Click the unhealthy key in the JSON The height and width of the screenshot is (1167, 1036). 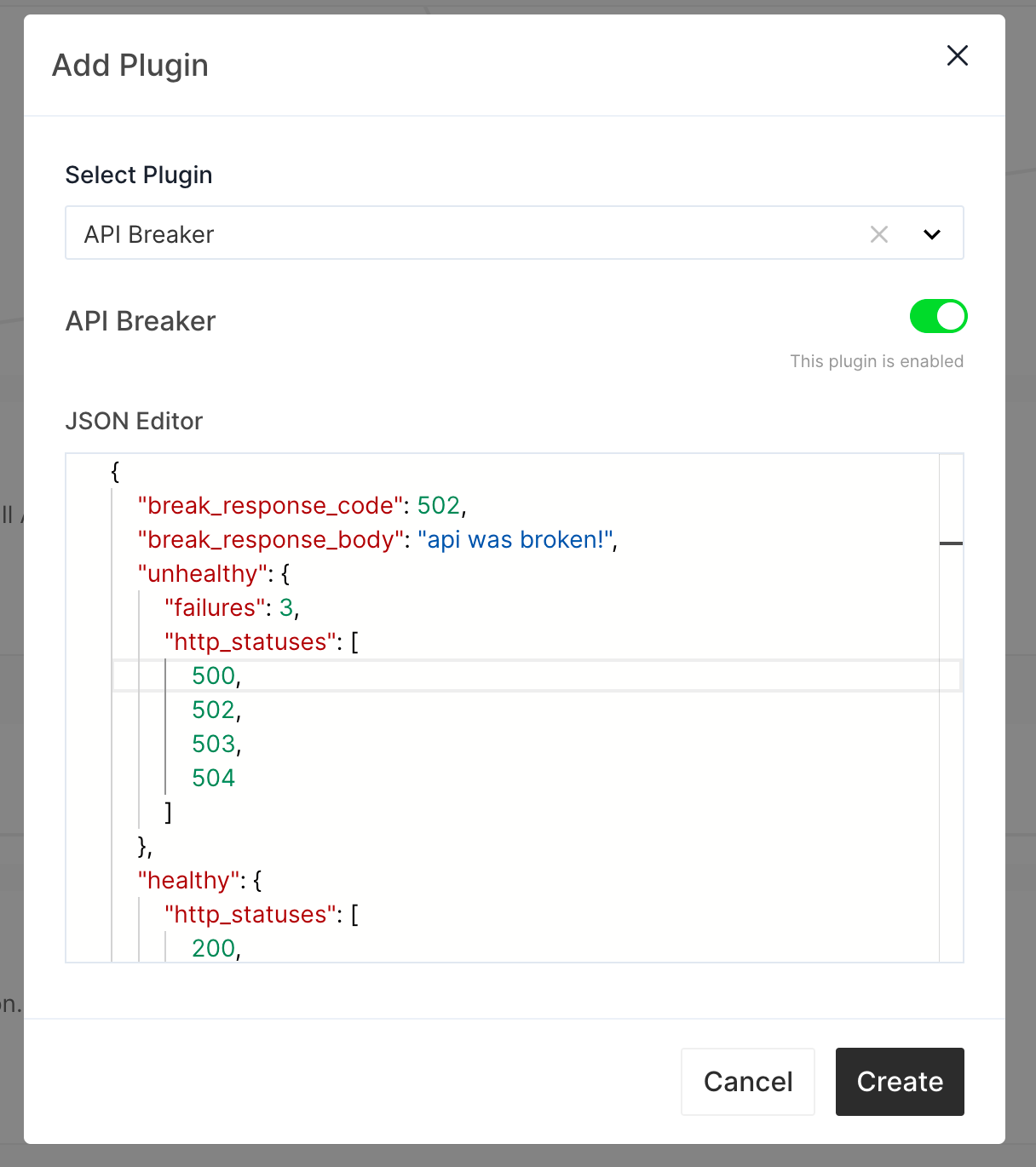pyautogui.click(x=201, y=573)
